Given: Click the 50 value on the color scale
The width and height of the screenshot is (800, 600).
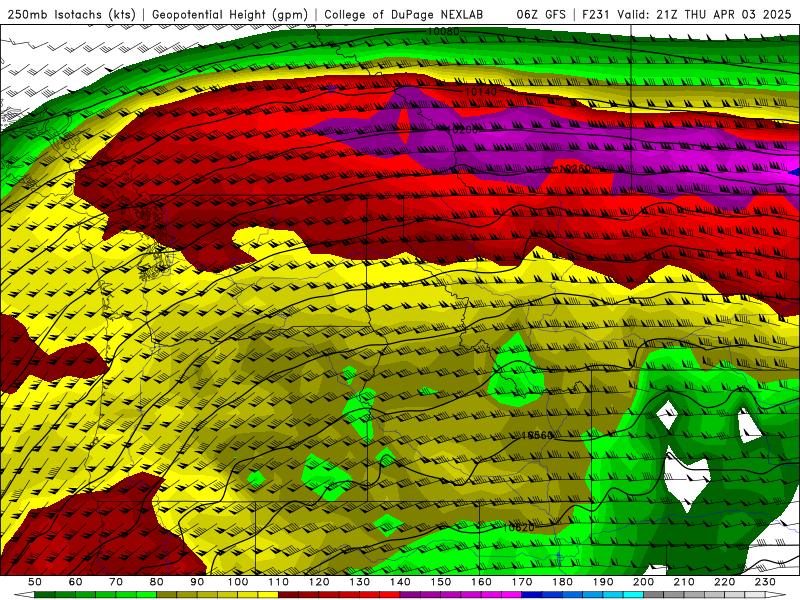Looking at the screenshot, I should coord(35,582).
